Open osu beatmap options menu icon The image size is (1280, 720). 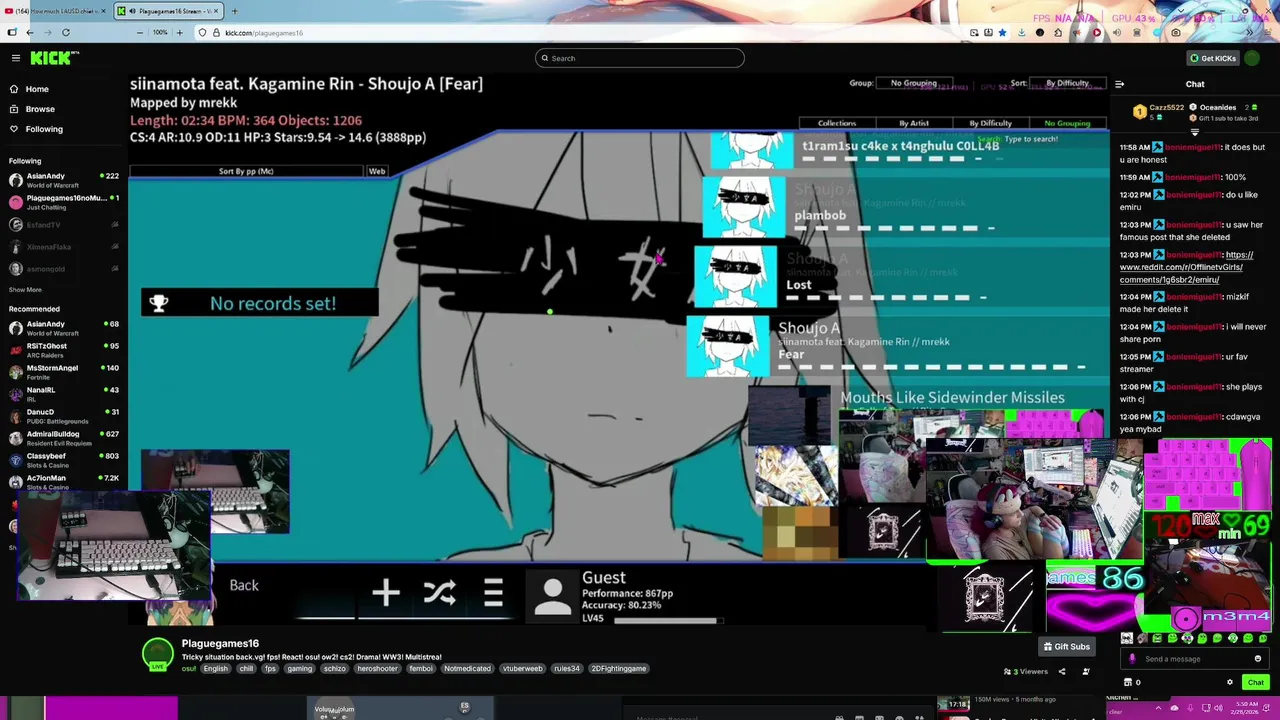tap(493, 594)
